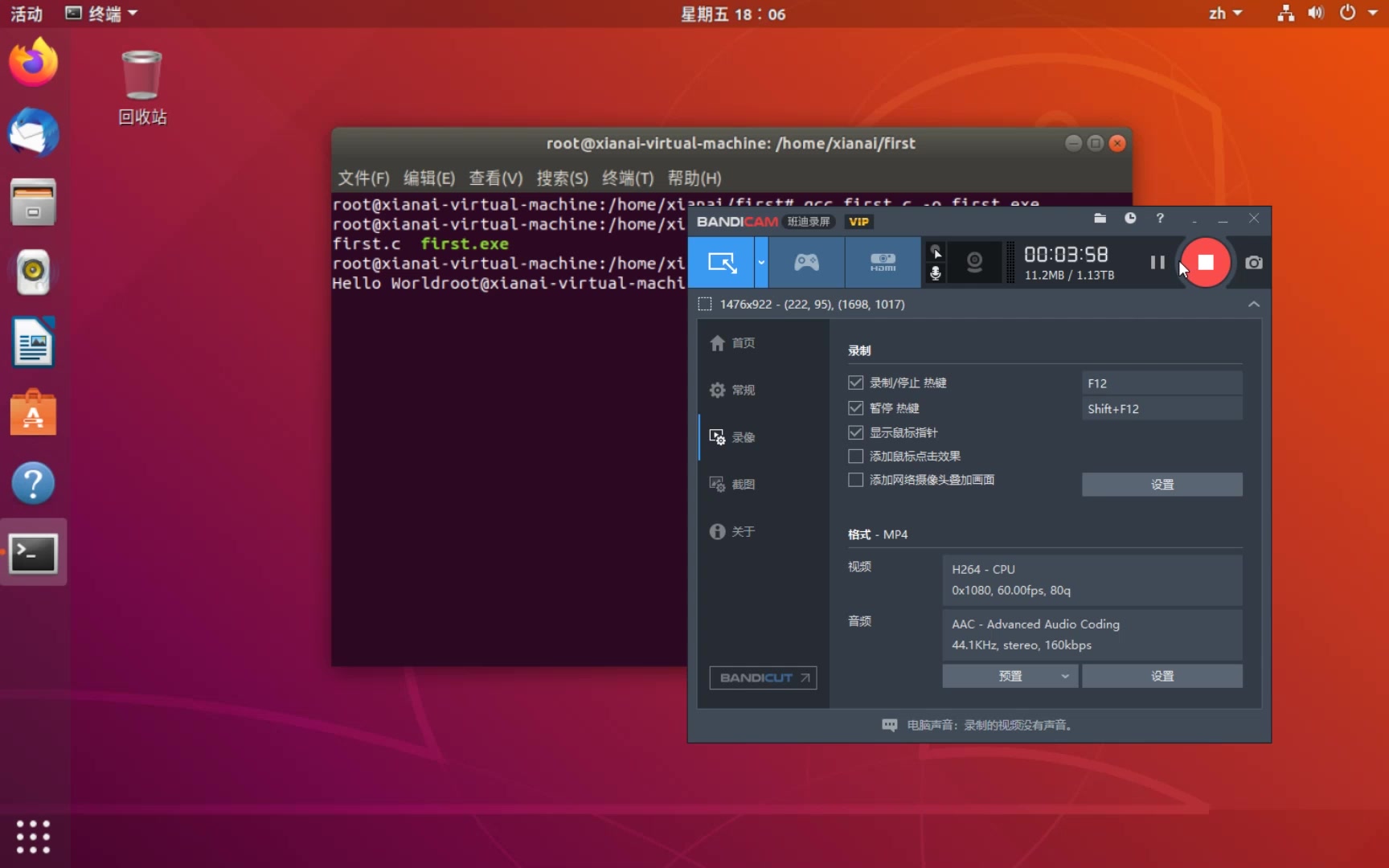Toggle 暂停 热键 checkbox
The width and height of the screenshot is (1389, 868).
(x=855, y=407)
